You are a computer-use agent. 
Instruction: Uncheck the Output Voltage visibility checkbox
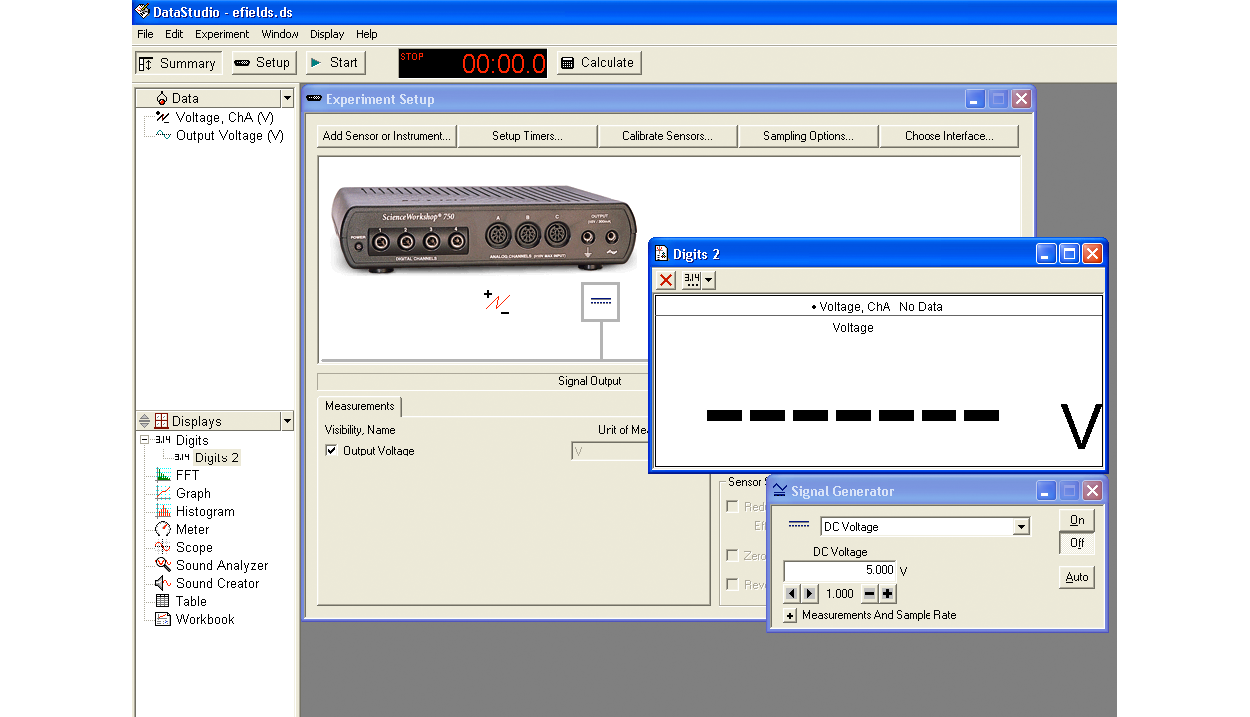pos(331,451)
